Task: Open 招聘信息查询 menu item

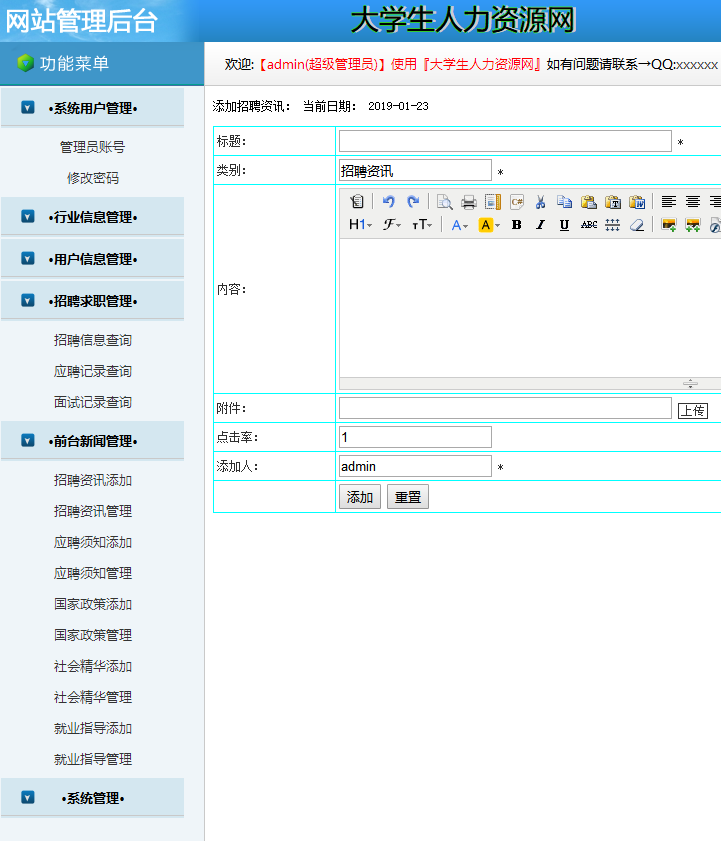Action: pyautogui.click(x=92, y=340)
